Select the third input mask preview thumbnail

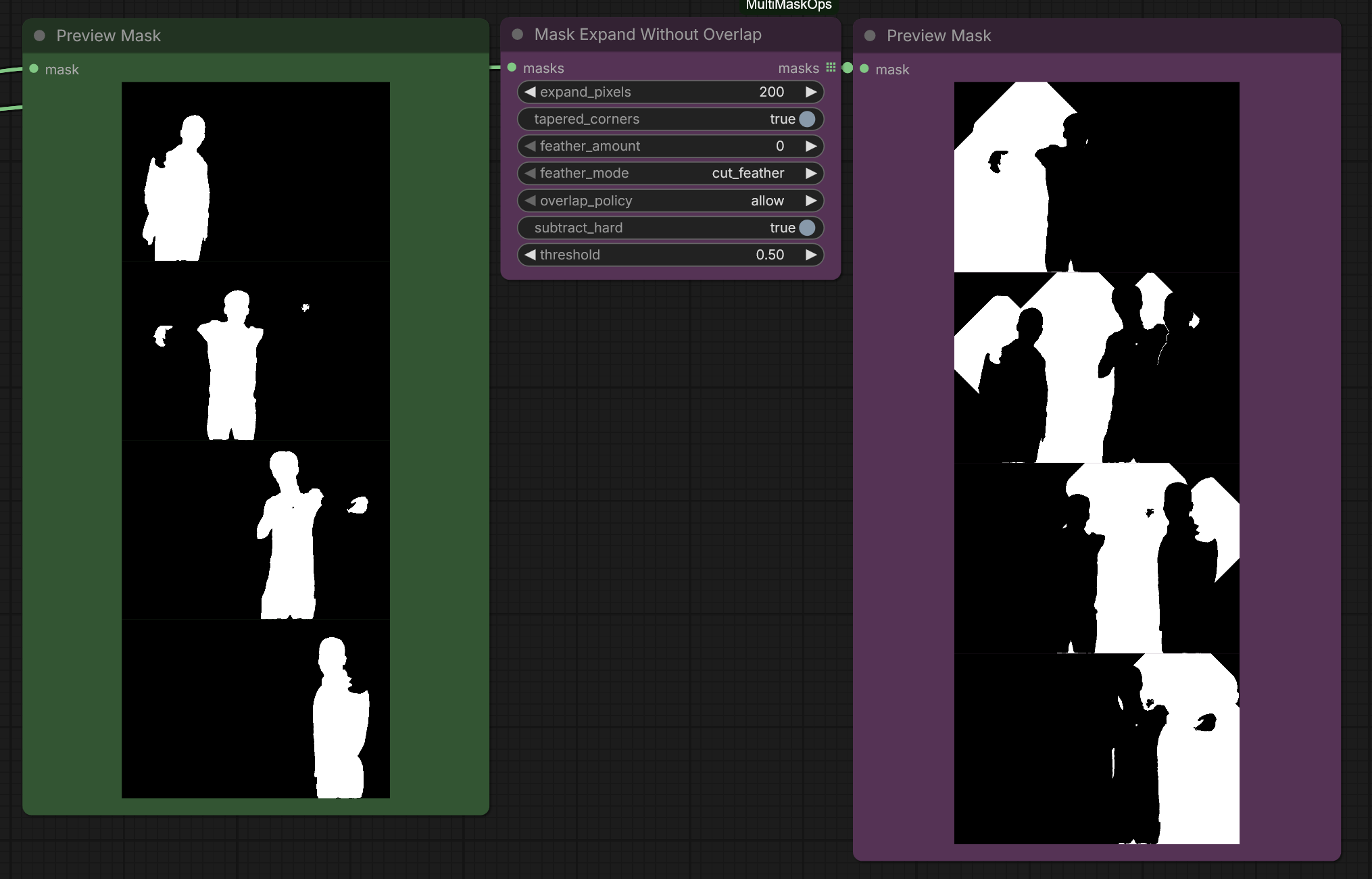(255, 530)
